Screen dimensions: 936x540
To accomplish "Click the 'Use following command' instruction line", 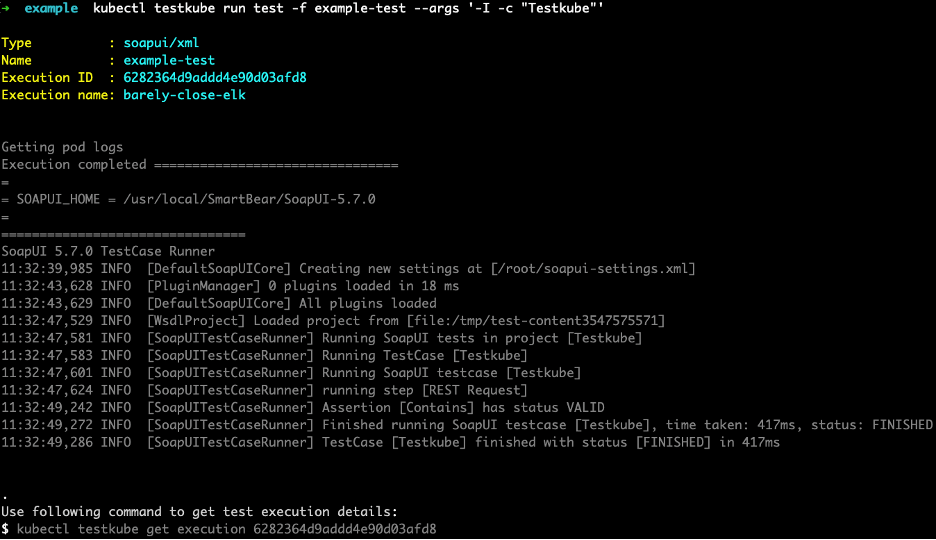I will (x=199, y=511).
